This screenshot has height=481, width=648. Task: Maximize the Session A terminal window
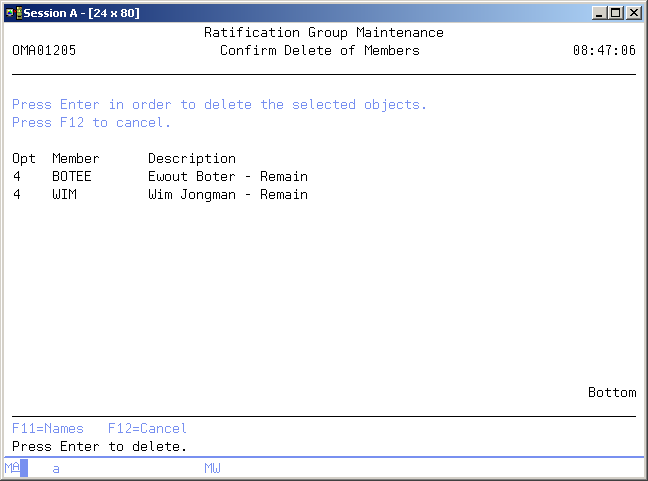coord(616,12)
